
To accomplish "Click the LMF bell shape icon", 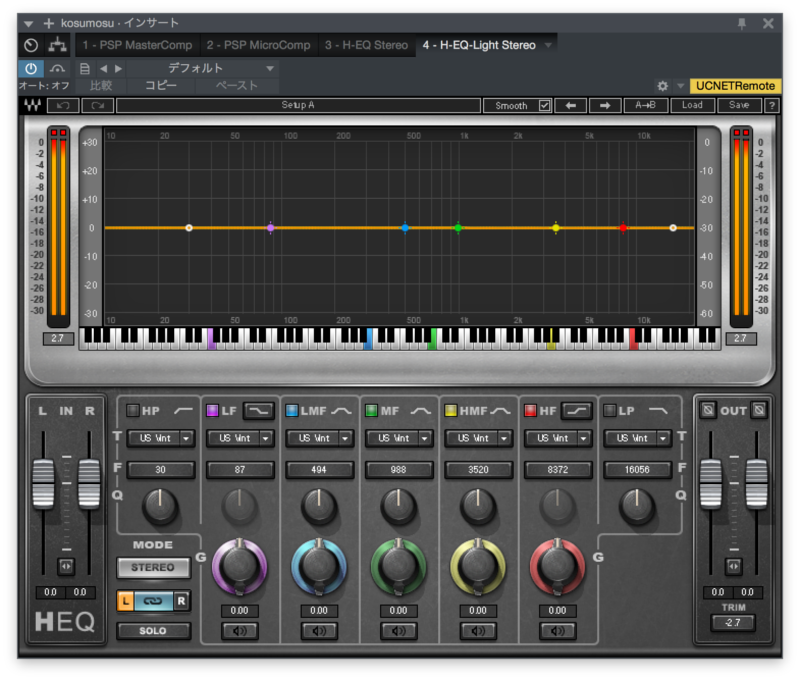I will (341, 411).
